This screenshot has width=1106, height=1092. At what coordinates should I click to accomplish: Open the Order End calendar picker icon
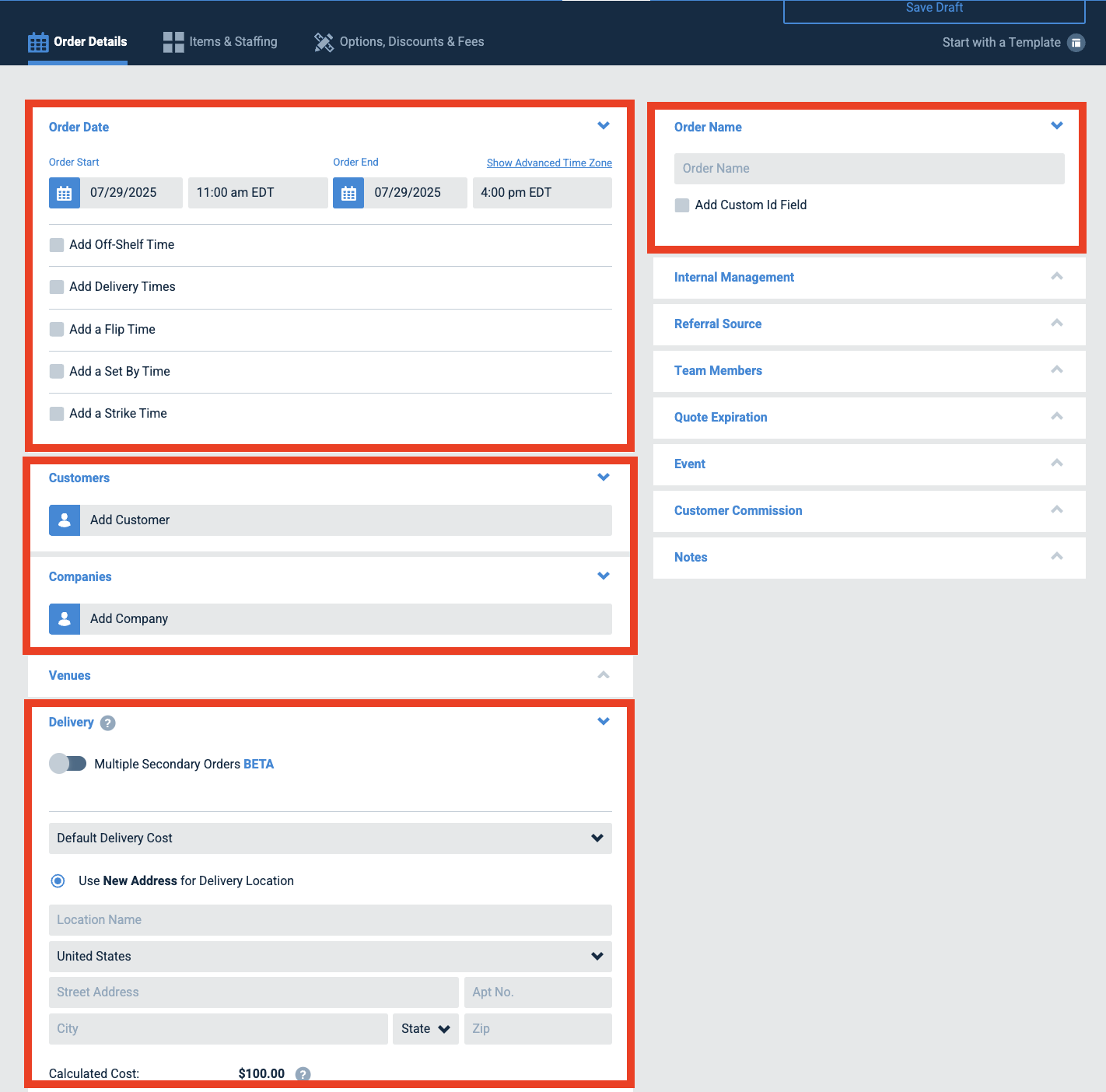pyautogui.click(x=348, y=193)
